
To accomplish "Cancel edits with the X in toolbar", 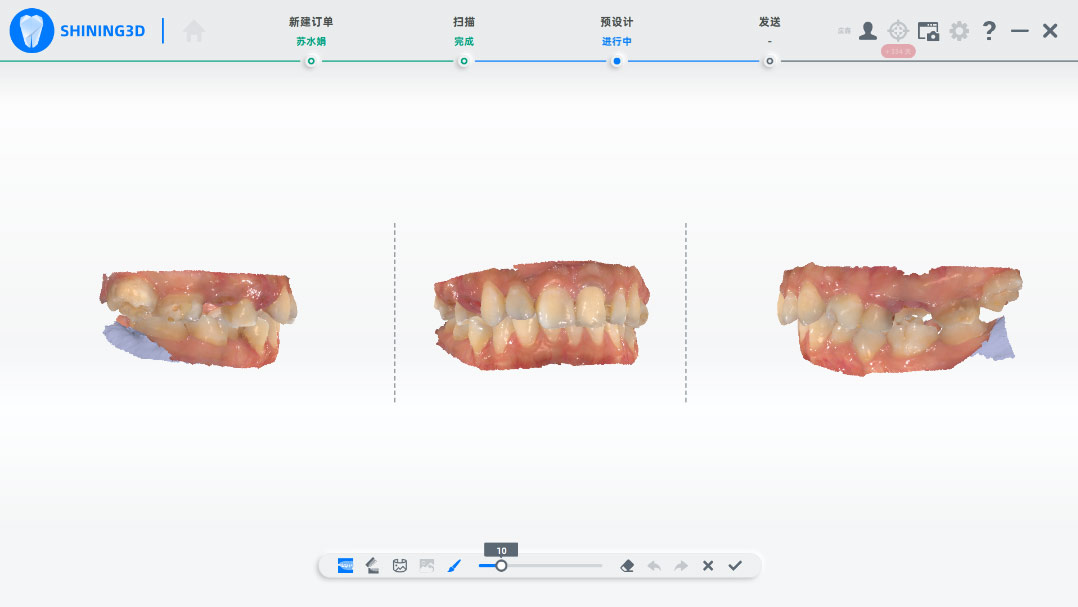I will pyautogui.click(x=708, y=566).
